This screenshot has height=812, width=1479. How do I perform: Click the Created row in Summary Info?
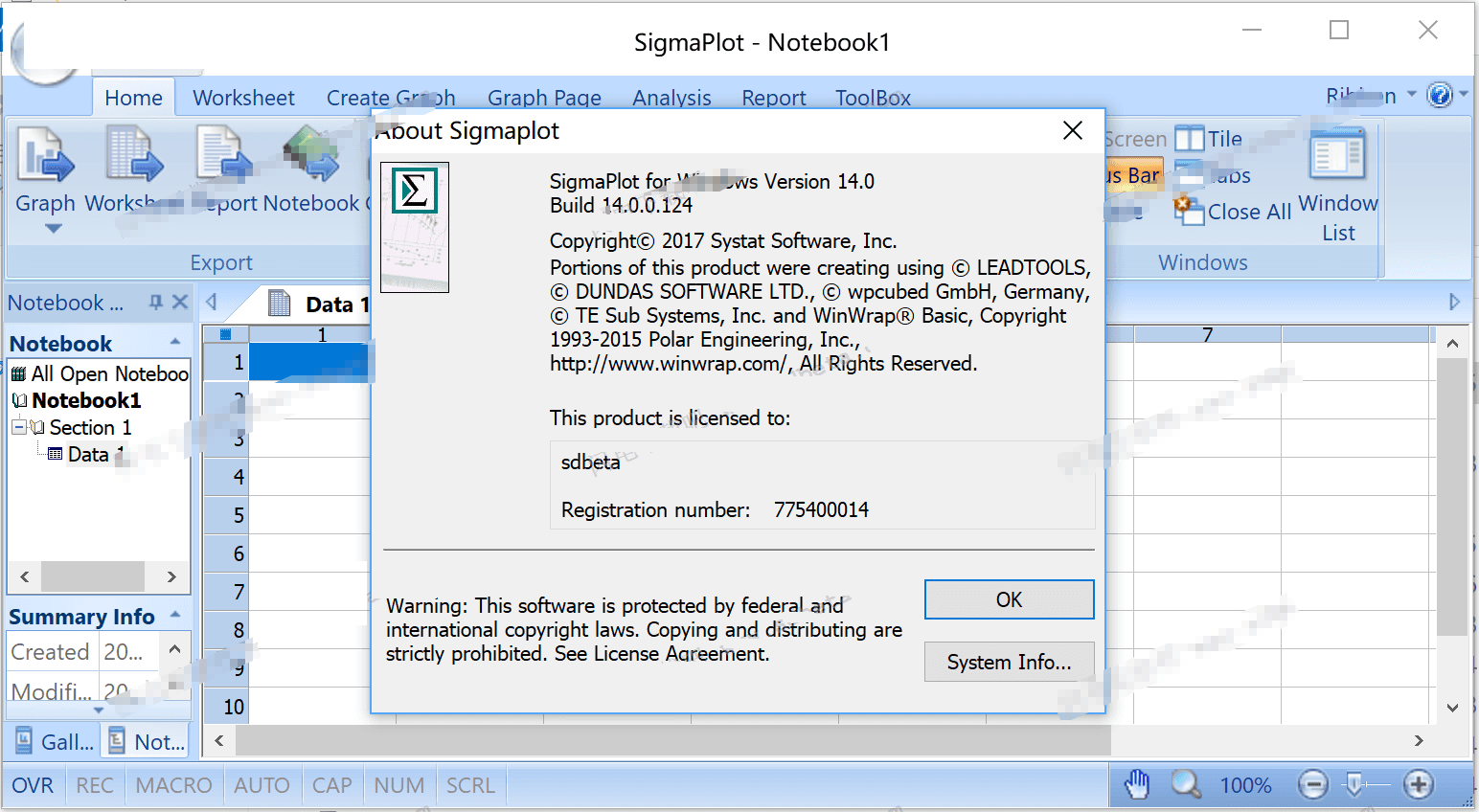(x=82, y=652)
